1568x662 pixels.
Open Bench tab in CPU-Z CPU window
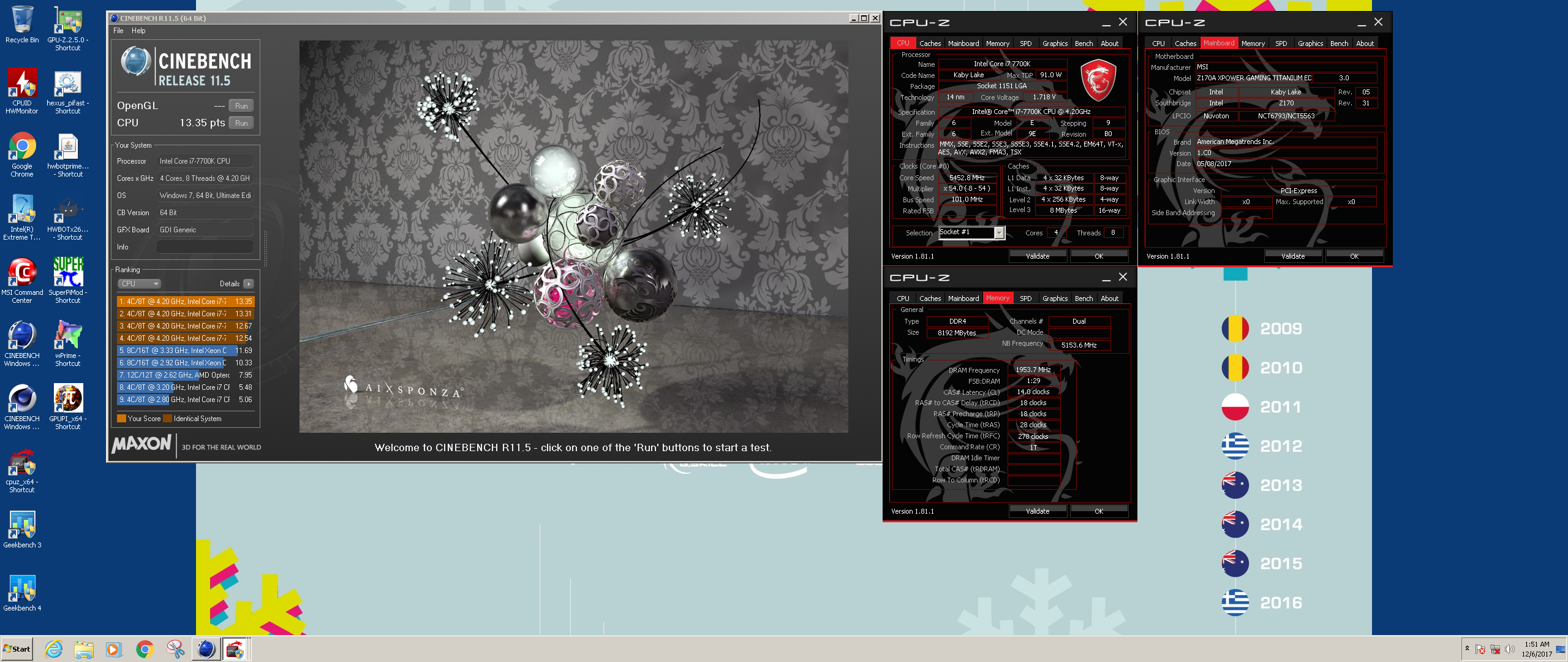click(x=1084, y=44)
